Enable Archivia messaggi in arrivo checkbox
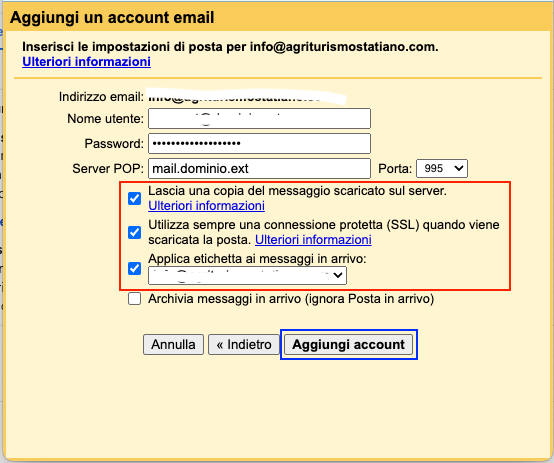The width and height of the screenshot is (554, 463). (134, 299)
